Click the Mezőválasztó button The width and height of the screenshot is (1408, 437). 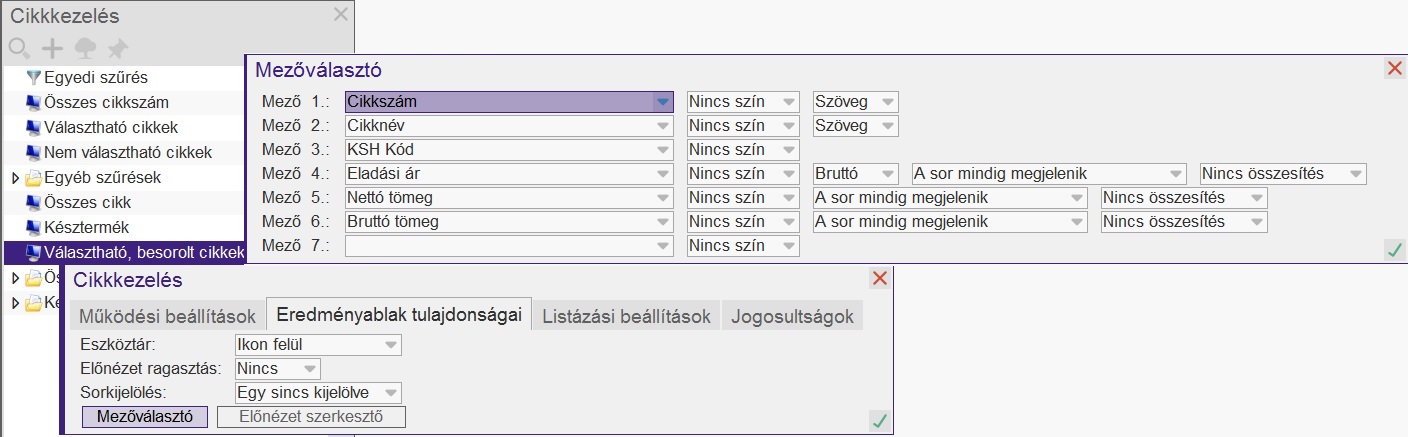pyautogui.click(x=145, y=417)
